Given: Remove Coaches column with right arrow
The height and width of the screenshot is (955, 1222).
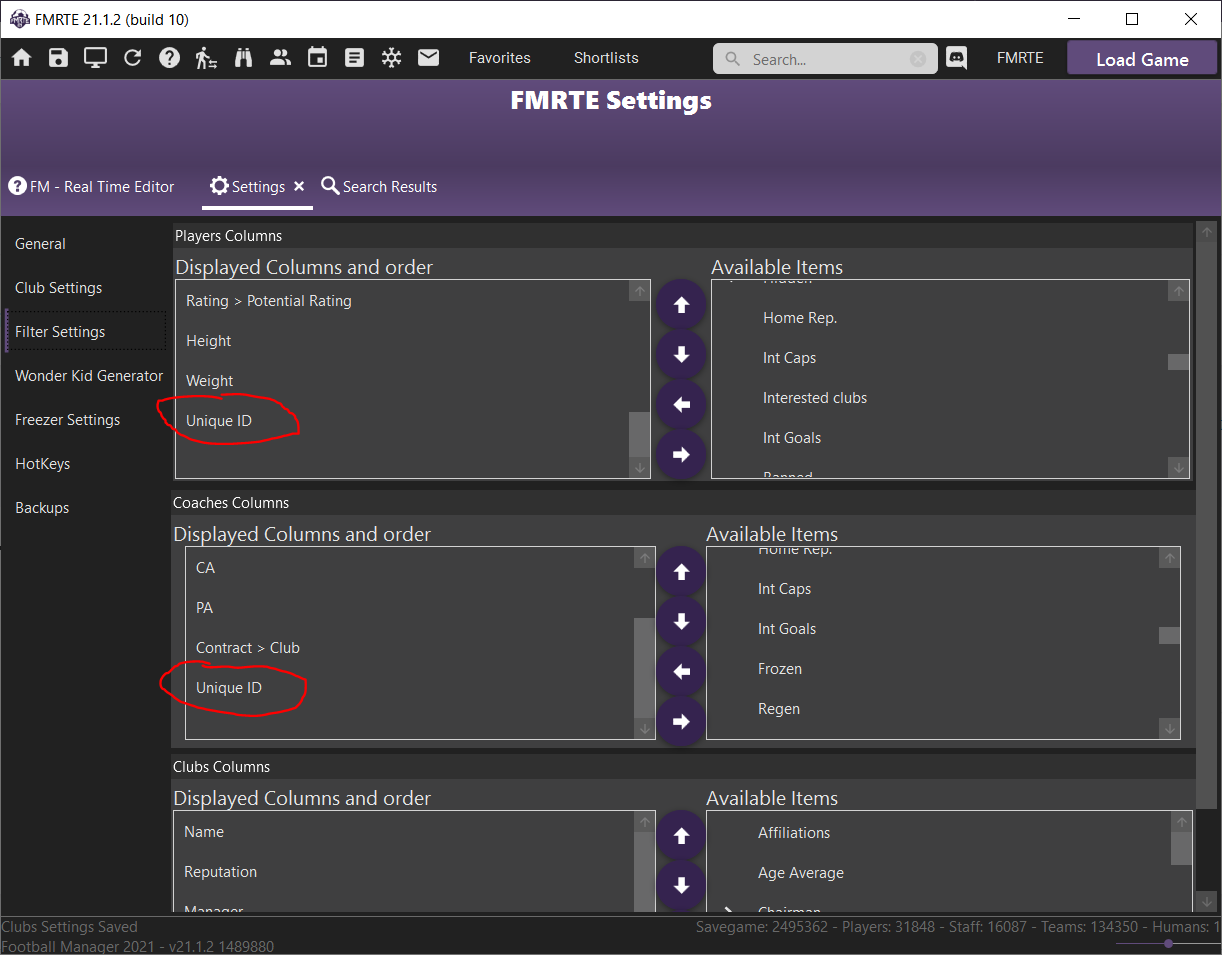Looking at the screenshot, I should [681, 721].
